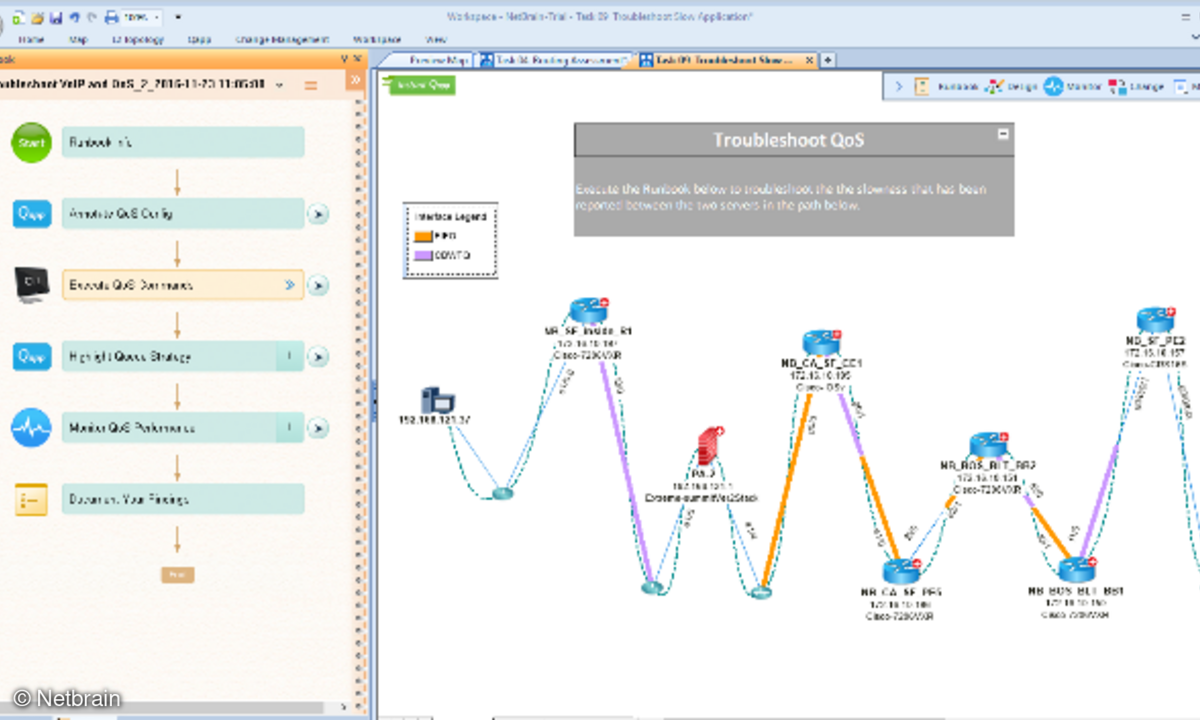This screenshot has height=720, width=1200.
Task: Click the End node of the runbook
Action: point(177,575)
